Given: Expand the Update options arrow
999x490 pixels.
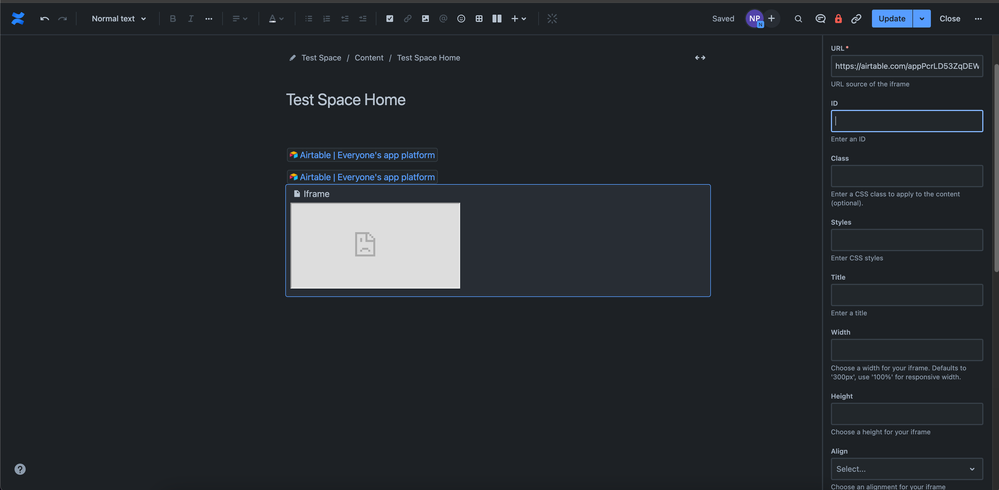Looking at the screenshot, I should (x=922, y=18).
